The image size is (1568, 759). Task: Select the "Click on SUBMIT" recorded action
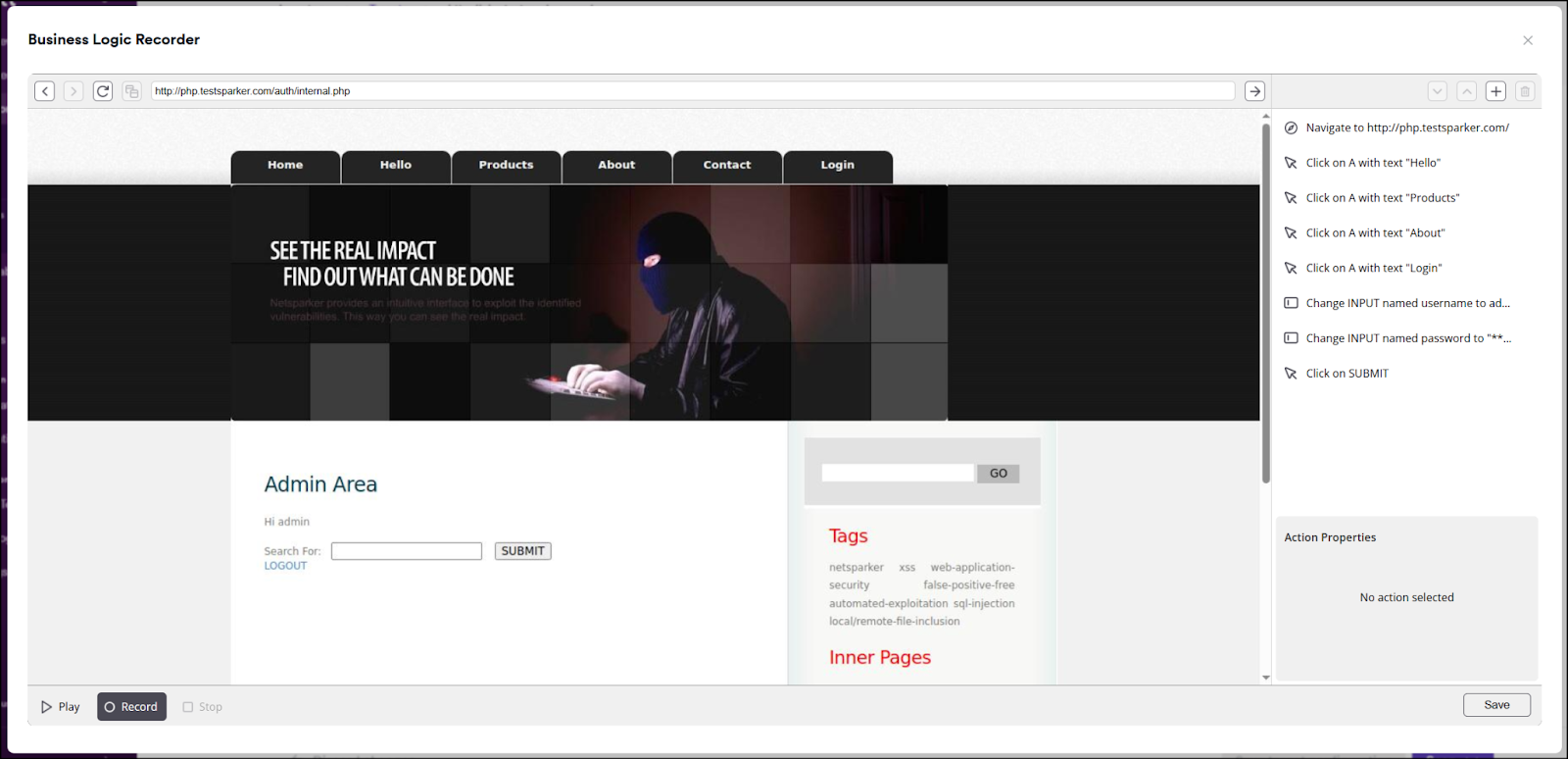(x=1347, y=374)
